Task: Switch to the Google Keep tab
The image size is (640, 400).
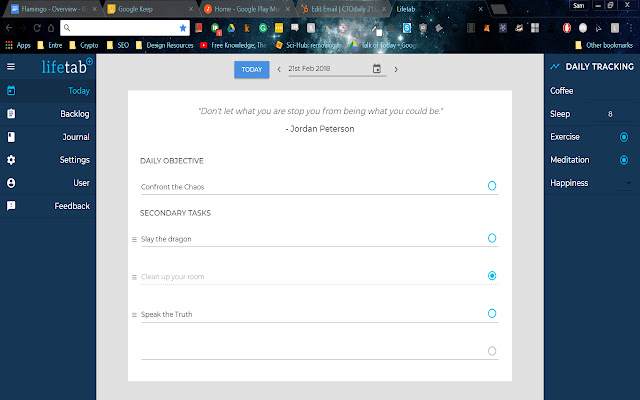Action: [x=149, y=9]
